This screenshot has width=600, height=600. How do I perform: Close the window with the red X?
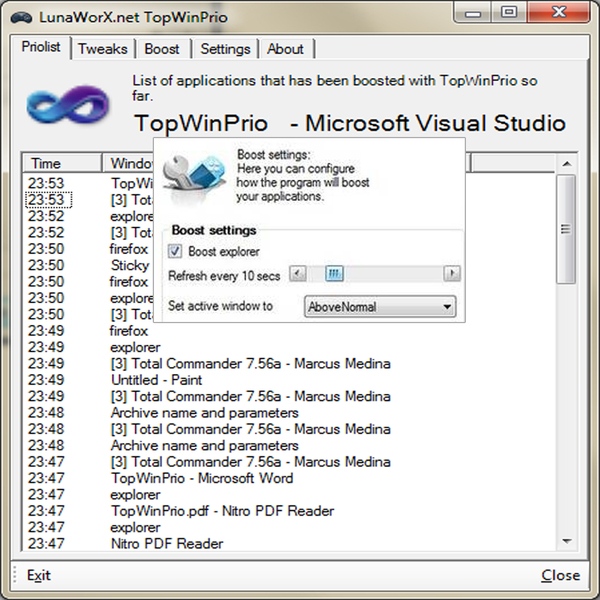[x=558, y=12]
